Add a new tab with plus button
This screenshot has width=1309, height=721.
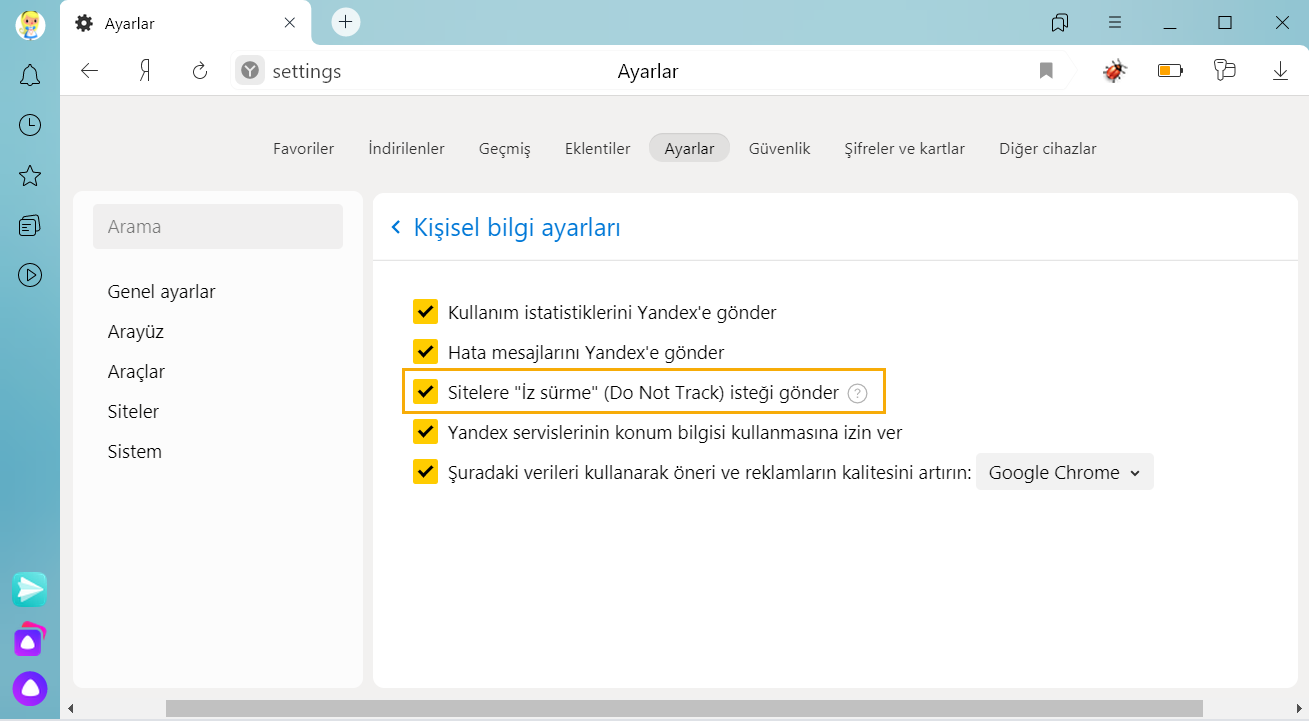(346, 22)
